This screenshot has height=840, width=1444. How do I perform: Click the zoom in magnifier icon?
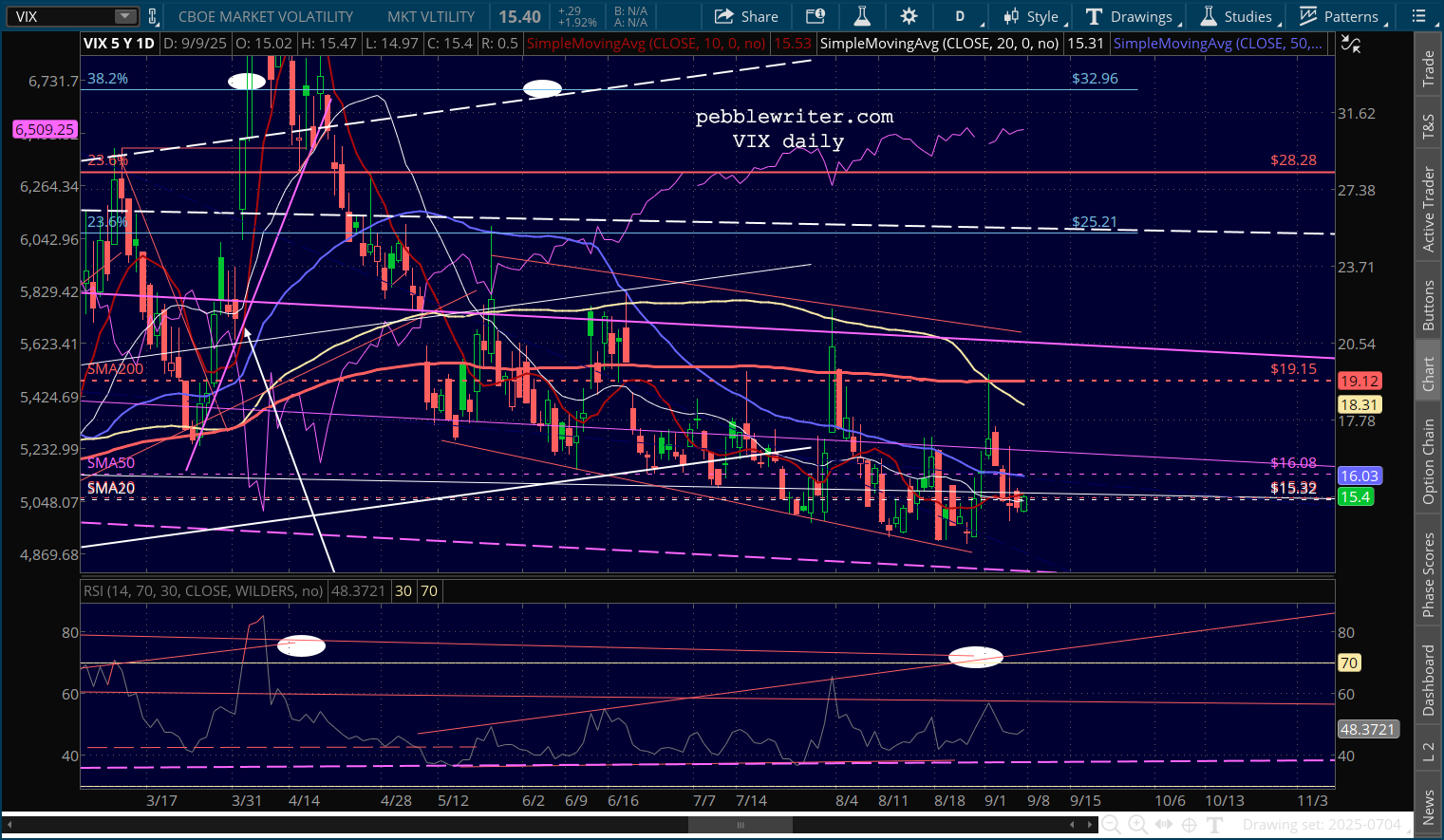(x=1137, y=825)
